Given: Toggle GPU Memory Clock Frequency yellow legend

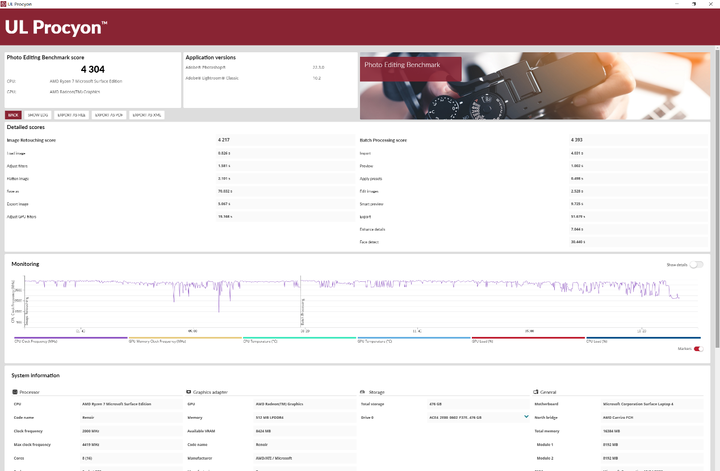Looking at the screenshot, I should point(185,338).
